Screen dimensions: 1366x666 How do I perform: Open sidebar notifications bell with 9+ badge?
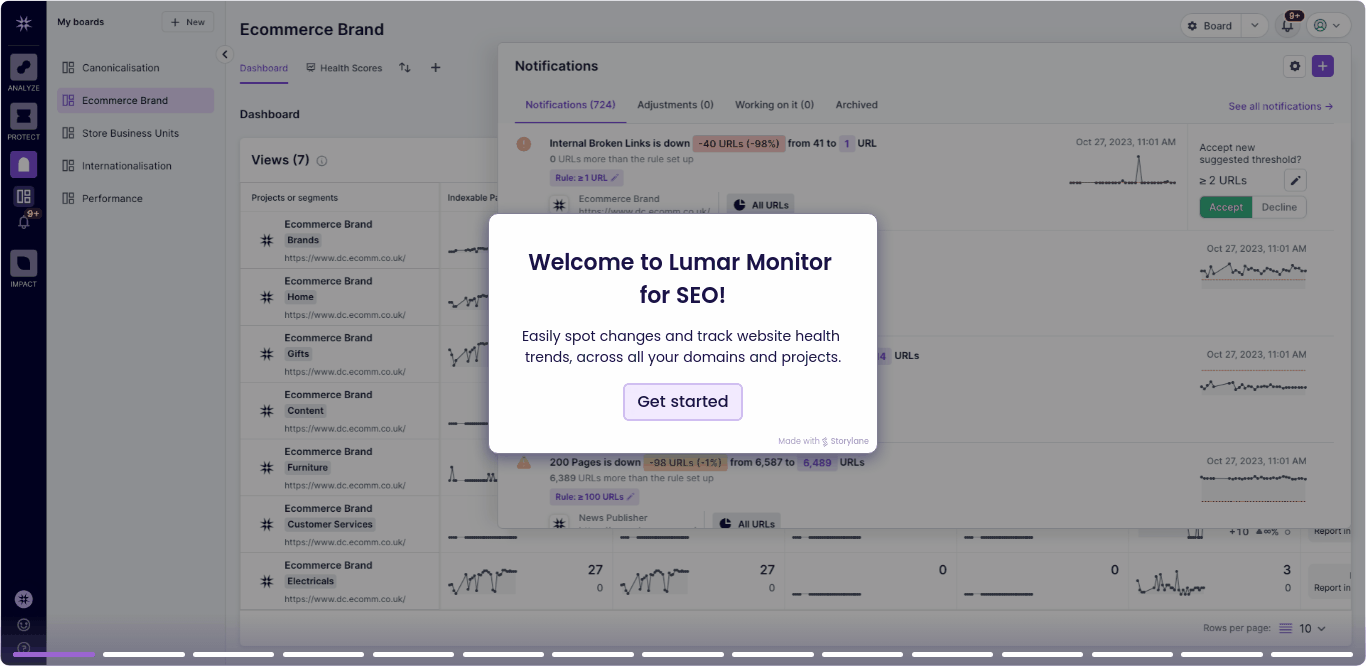(24, 222)
